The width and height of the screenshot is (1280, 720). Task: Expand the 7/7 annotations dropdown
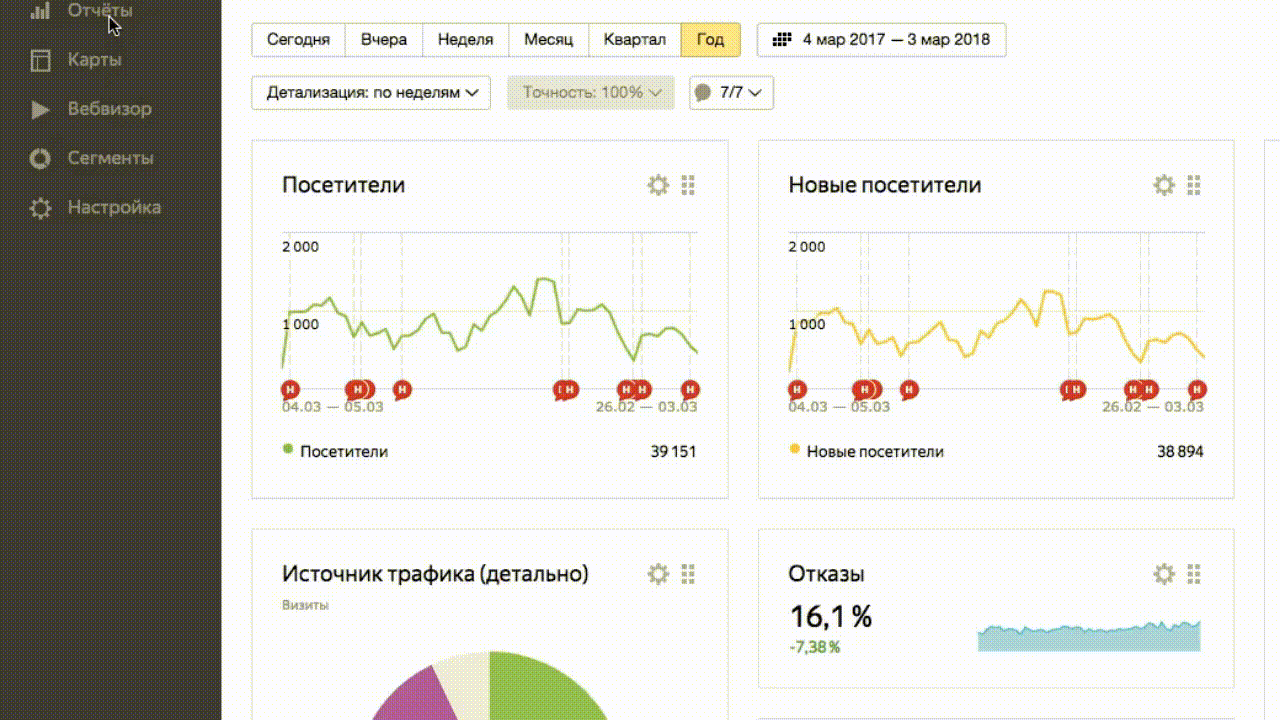[731, 93]
